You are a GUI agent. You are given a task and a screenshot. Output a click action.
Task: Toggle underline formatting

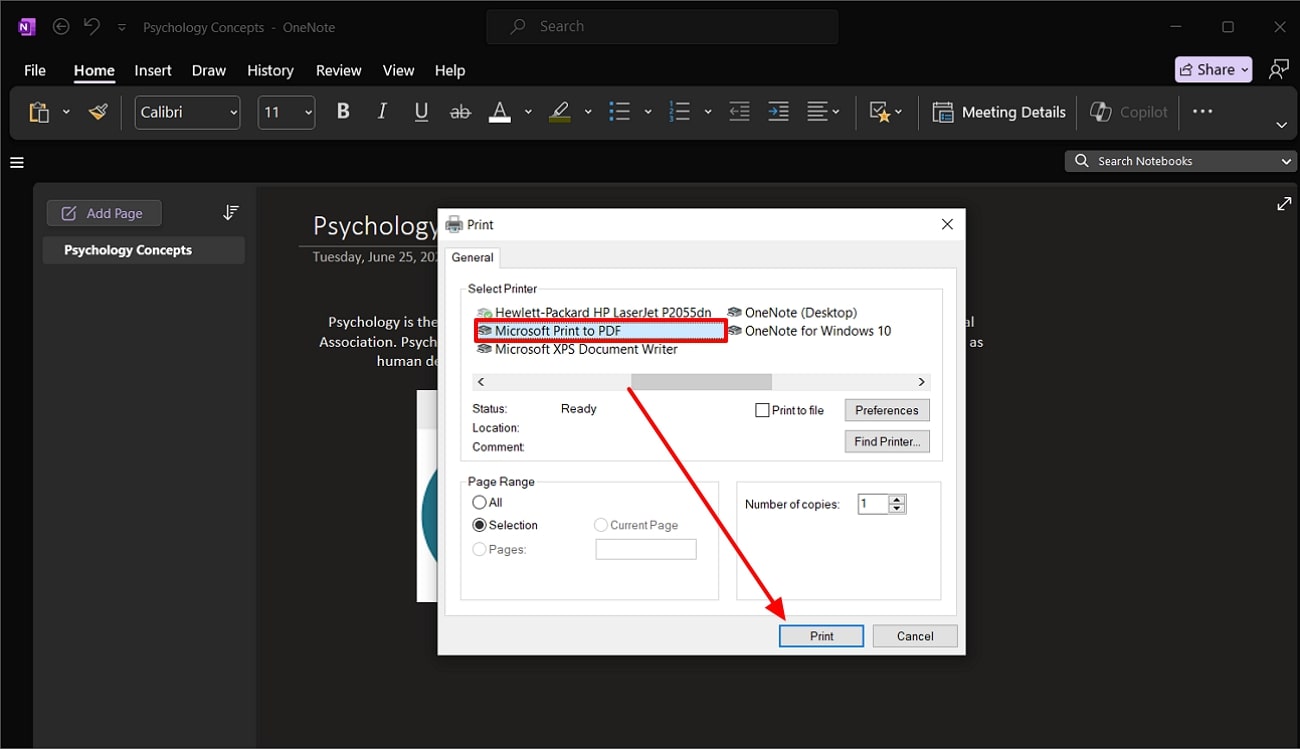(x=421, y=112)
